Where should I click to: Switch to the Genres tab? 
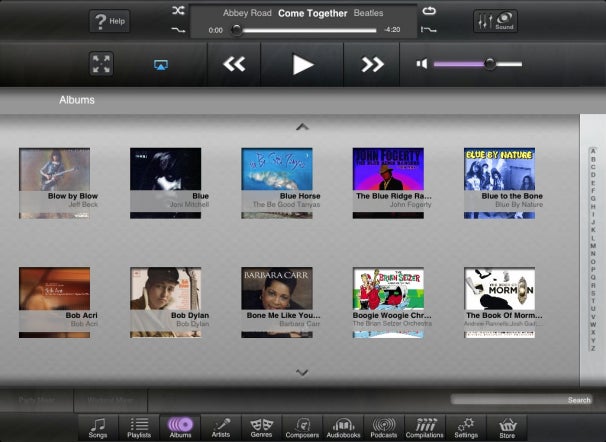point(262,428)
